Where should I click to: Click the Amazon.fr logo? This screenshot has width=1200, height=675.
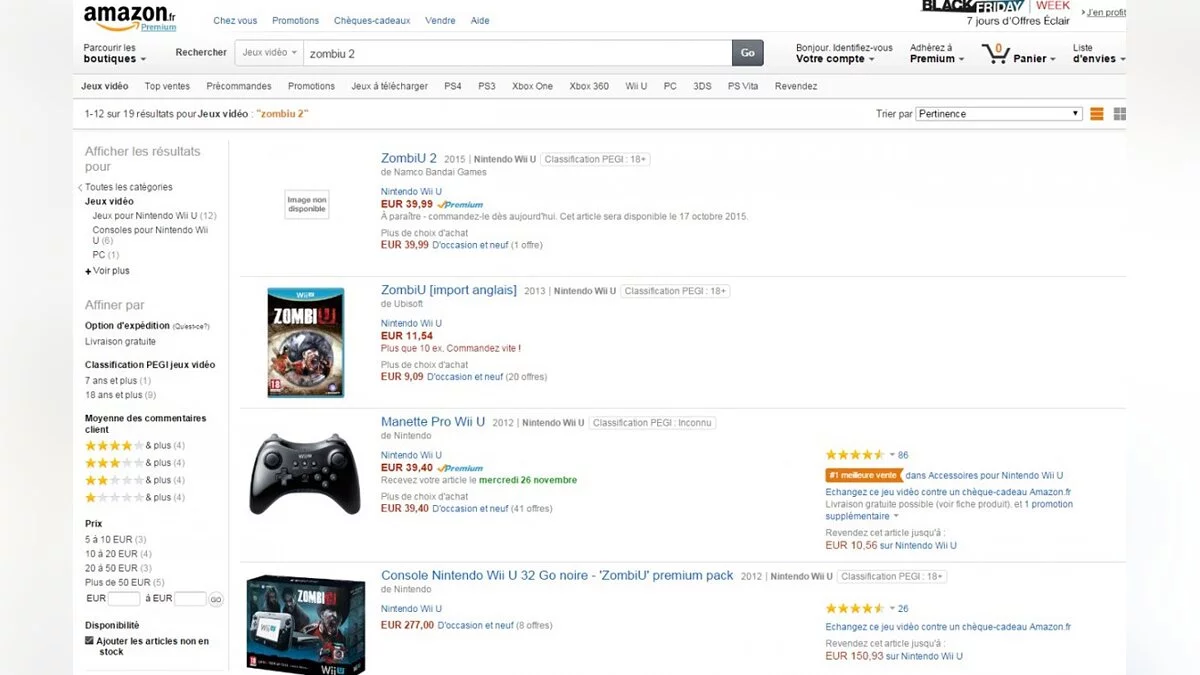[129, 17]
